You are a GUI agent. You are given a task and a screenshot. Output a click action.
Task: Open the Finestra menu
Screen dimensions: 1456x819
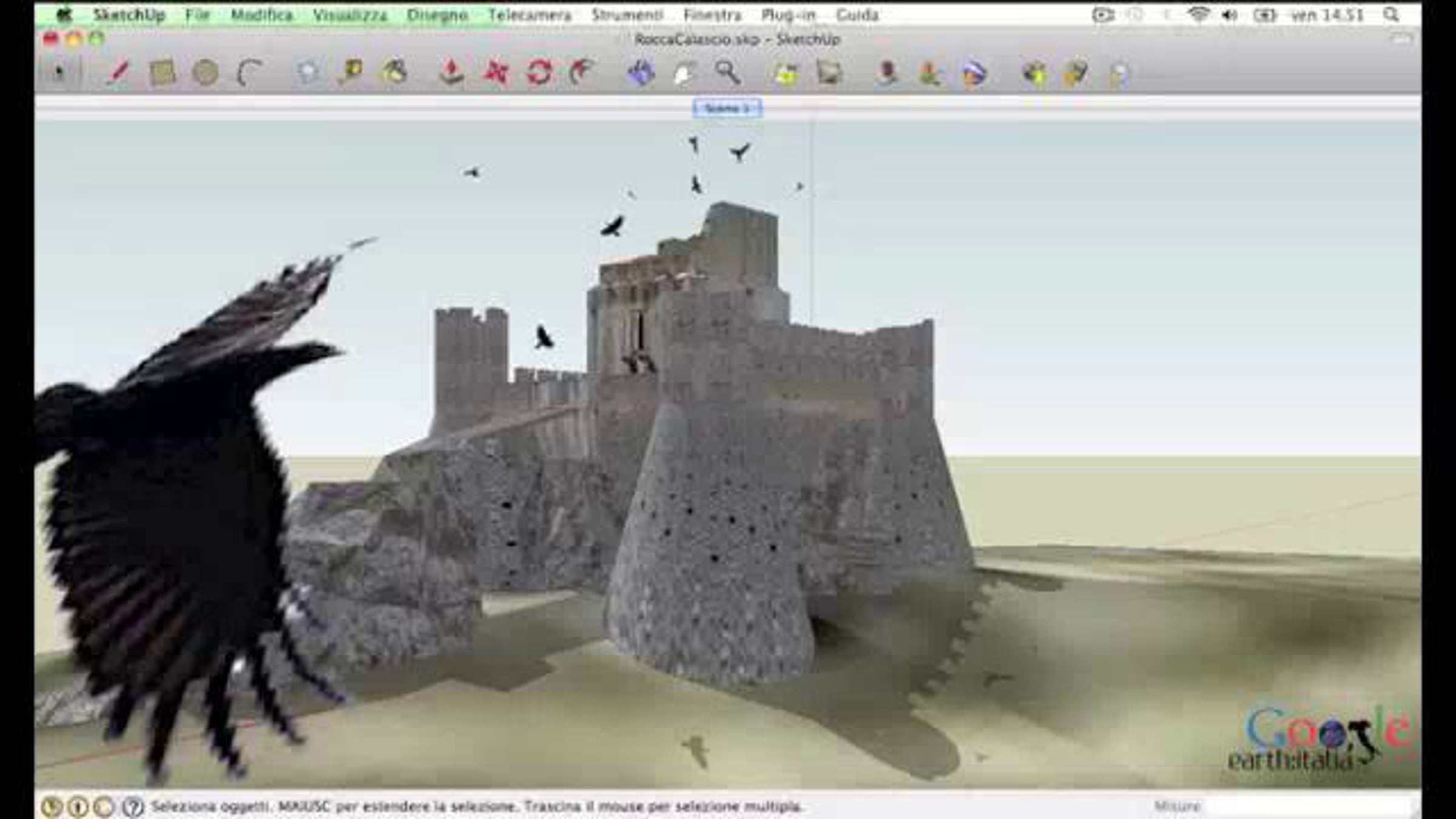[x=712, y=15]
